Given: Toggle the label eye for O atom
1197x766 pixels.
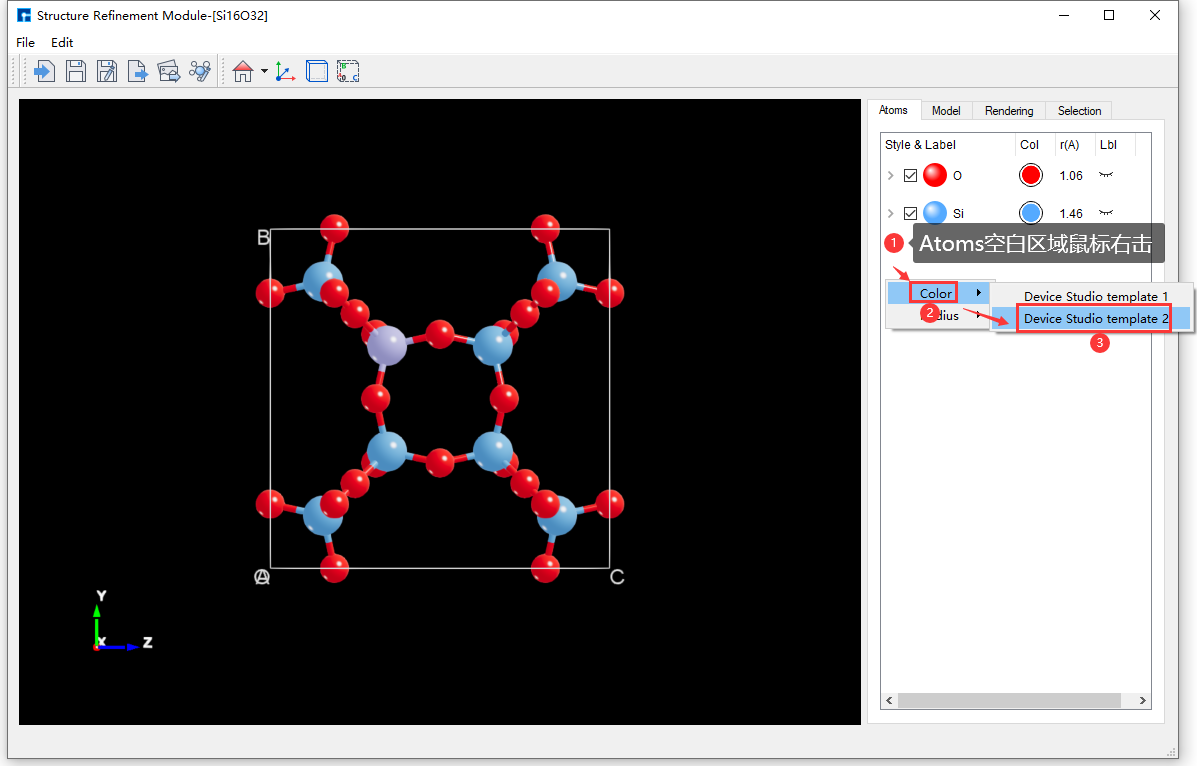Looking at the screenshot, I should [1106, 176].
